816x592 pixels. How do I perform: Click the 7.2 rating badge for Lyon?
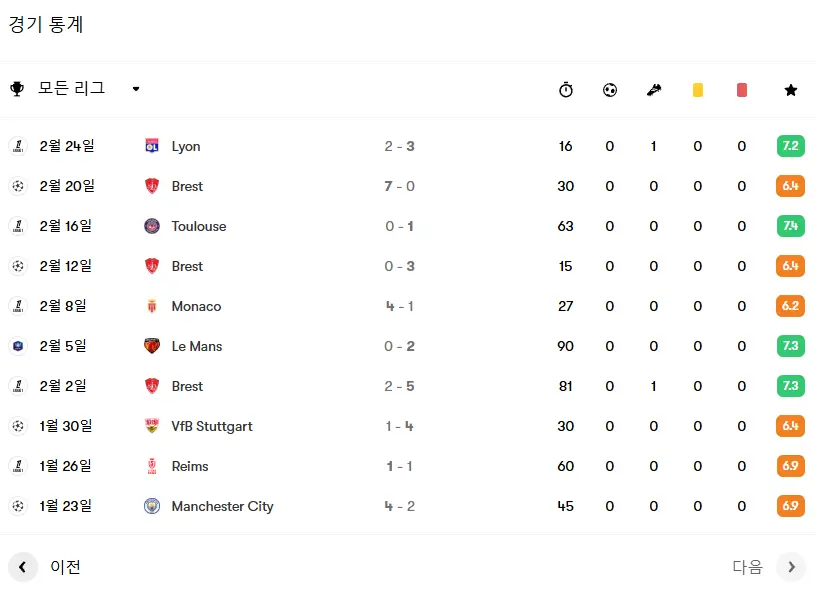point(790,146)
